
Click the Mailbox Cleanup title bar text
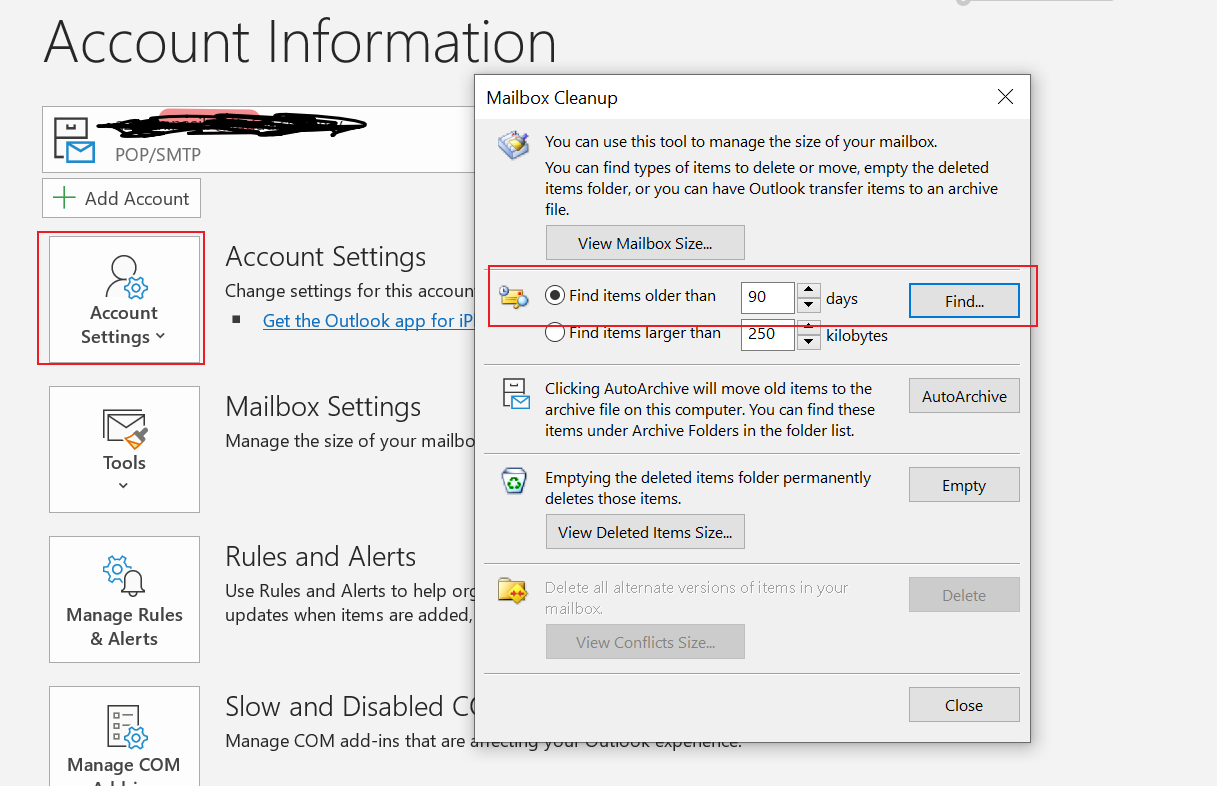tap(552, 98)
